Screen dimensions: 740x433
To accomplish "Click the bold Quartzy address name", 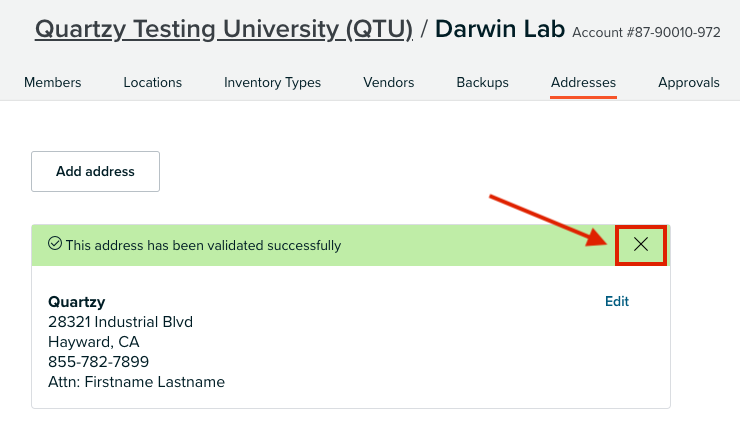I will (x=76, y=301).
